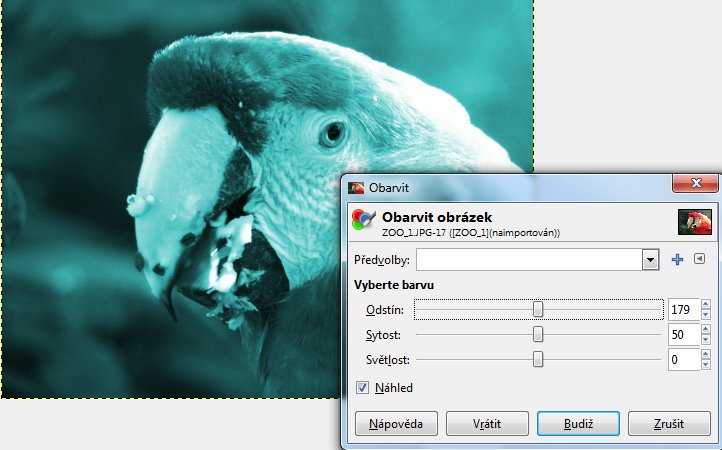722x450 pixels.
Task: Click the Odstín hue slider handle
Action: 538,310
